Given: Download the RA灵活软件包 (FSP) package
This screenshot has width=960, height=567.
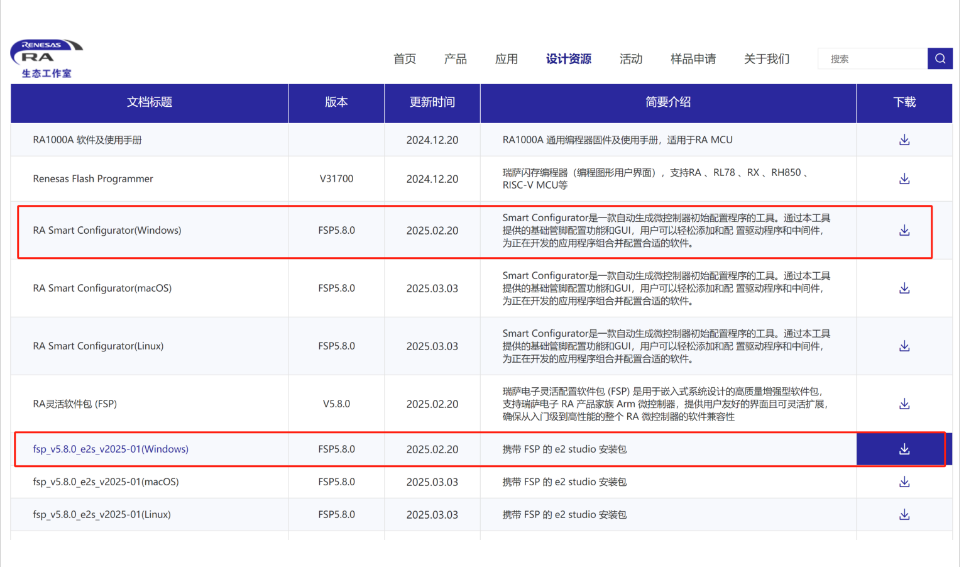Looking at the screenshot, I should (x=904, y=404).
